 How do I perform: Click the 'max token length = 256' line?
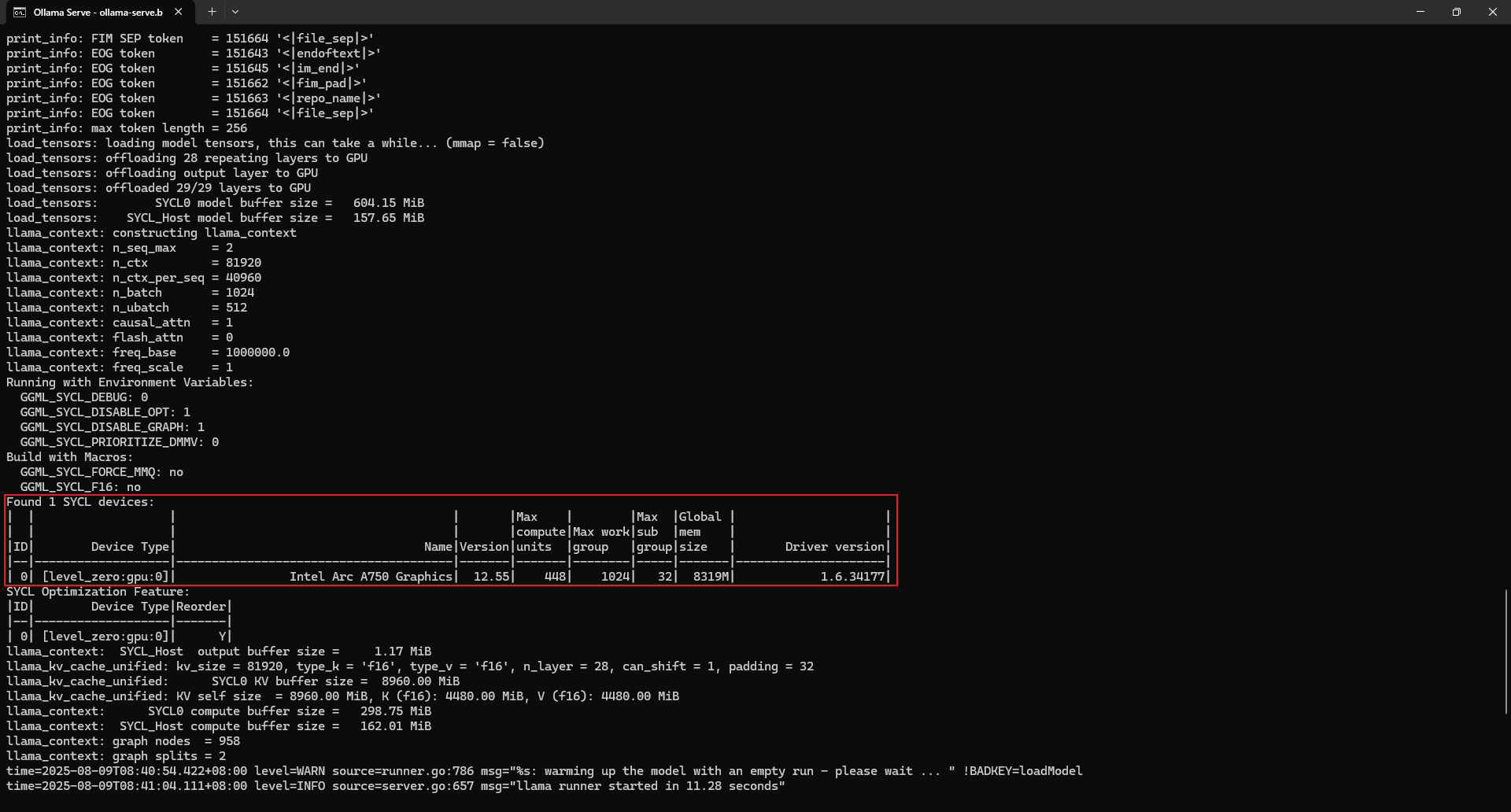[127, 128]
